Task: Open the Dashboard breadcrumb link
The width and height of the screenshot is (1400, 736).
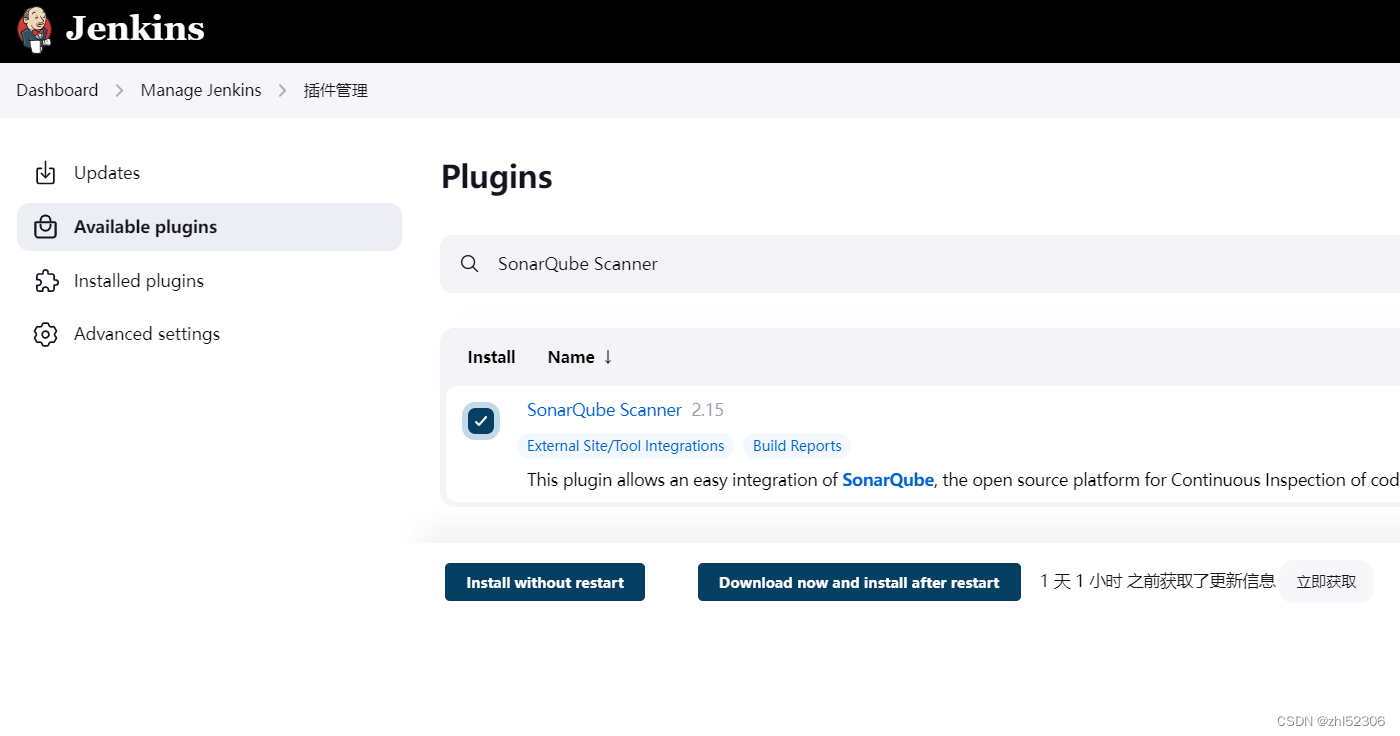Action: pos(57,90)
